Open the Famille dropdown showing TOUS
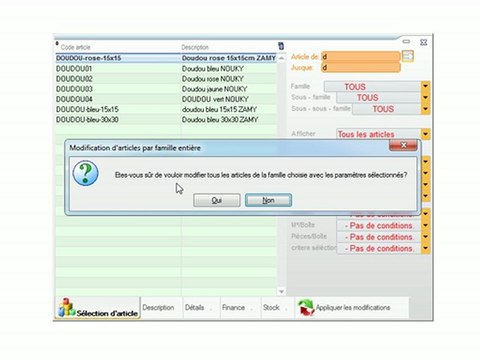This screenshot has height=360, width=480. click(x=425, y=87)
